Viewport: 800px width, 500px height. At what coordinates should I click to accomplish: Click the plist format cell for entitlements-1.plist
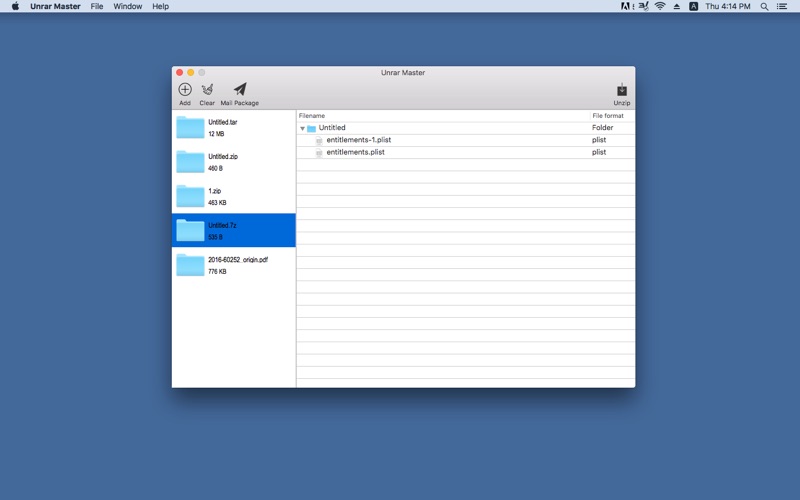(x=599, y=140)
